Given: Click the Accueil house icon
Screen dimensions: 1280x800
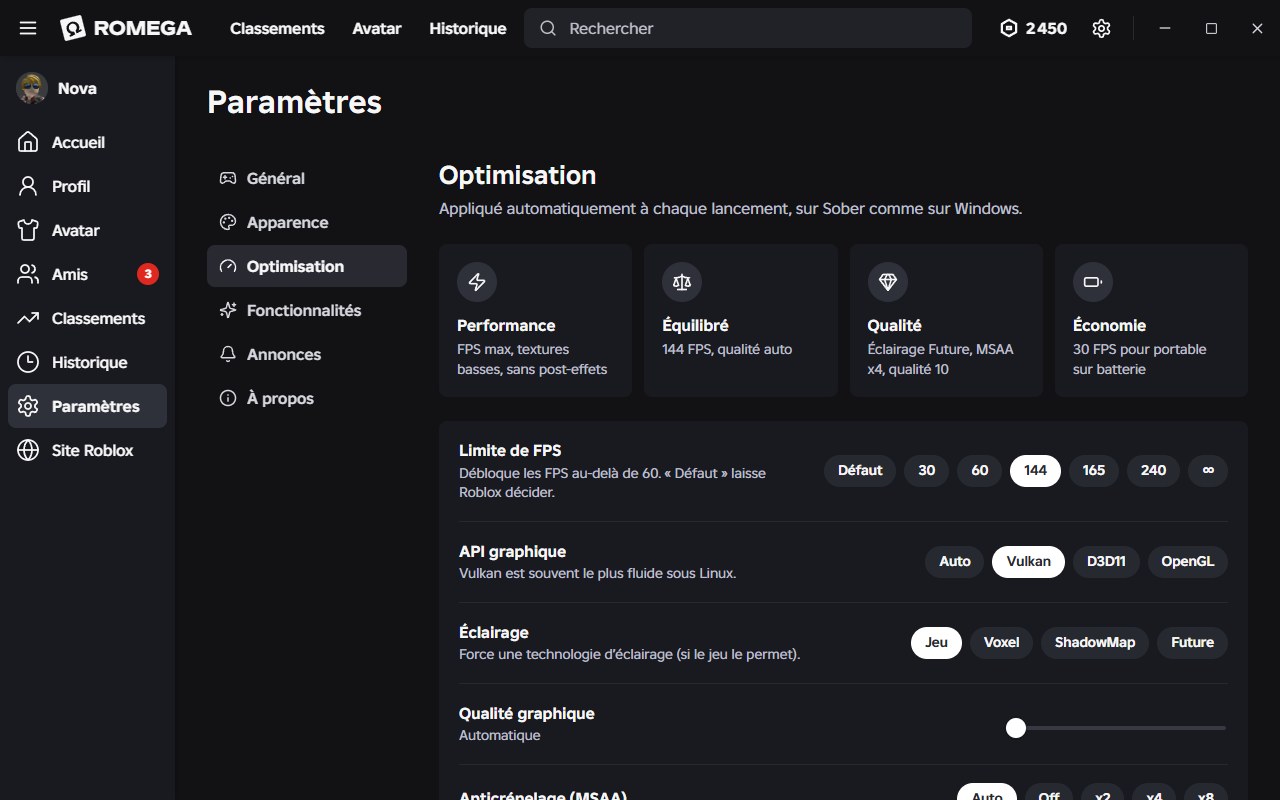Looking at the screenshot, I should (29, 142).
